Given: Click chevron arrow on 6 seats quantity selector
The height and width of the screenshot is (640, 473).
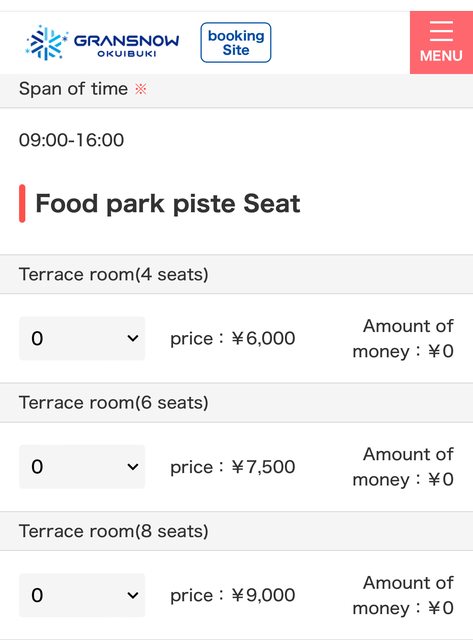Looking at the screenshot, I should click(133, 467).
